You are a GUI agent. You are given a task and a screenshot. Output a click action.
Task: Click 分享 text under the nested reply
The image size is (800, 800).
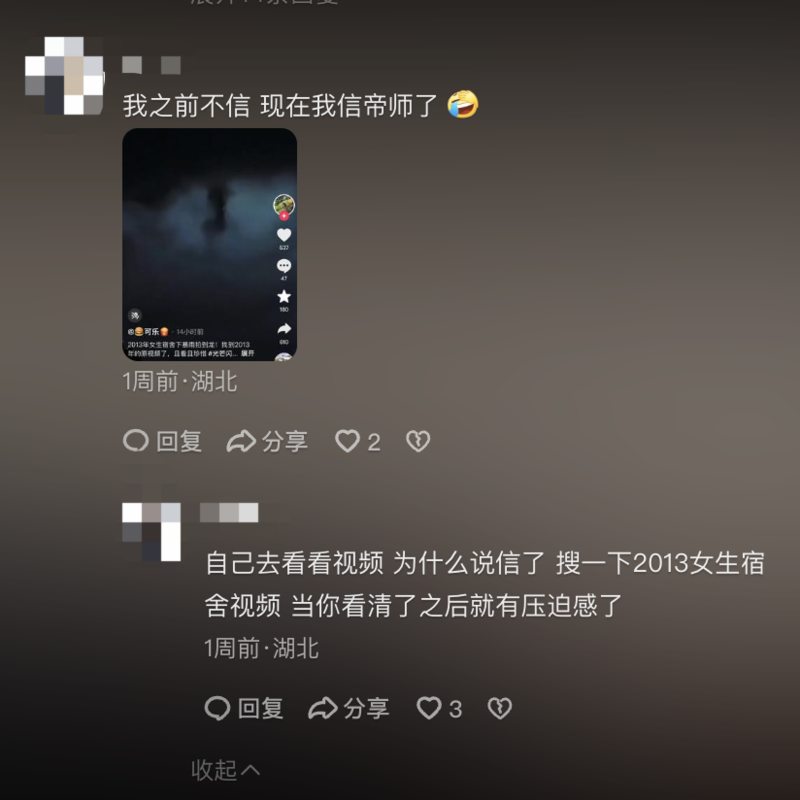tap(366, 709)
